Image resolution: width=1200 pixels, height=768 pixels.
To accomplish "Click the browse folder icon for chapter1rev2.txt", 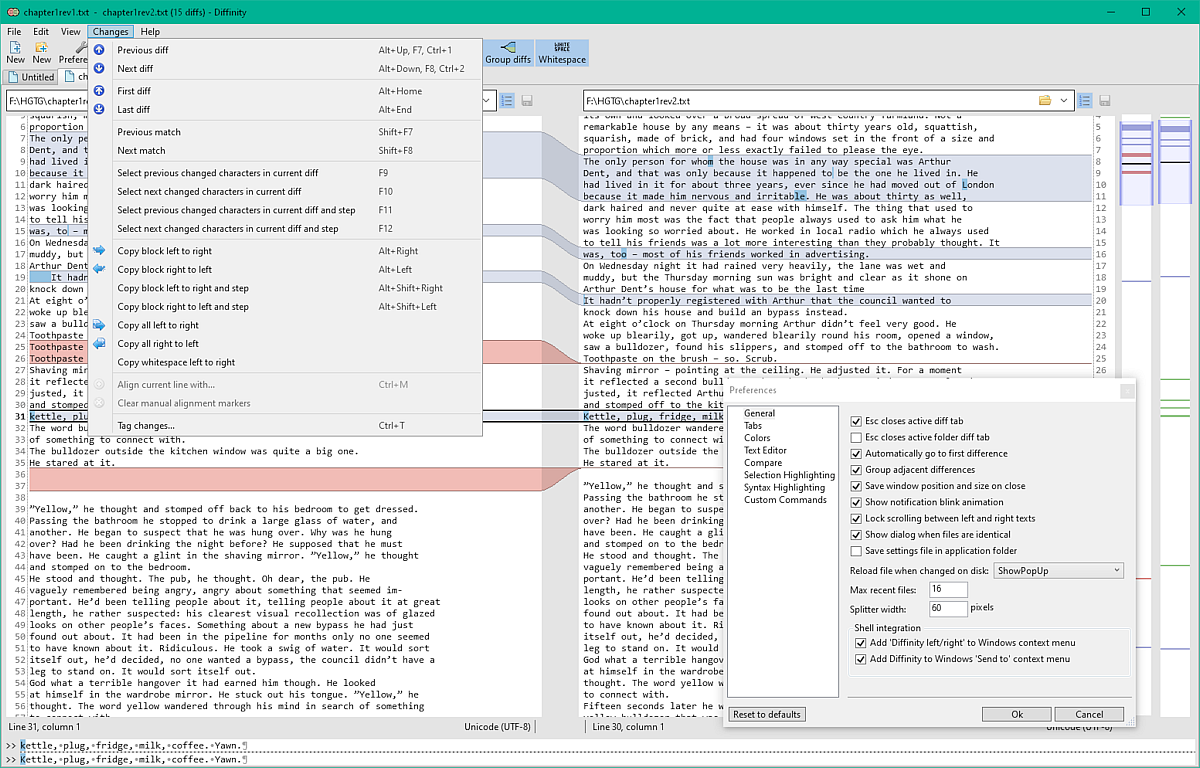I will (x=1045, y=101).
